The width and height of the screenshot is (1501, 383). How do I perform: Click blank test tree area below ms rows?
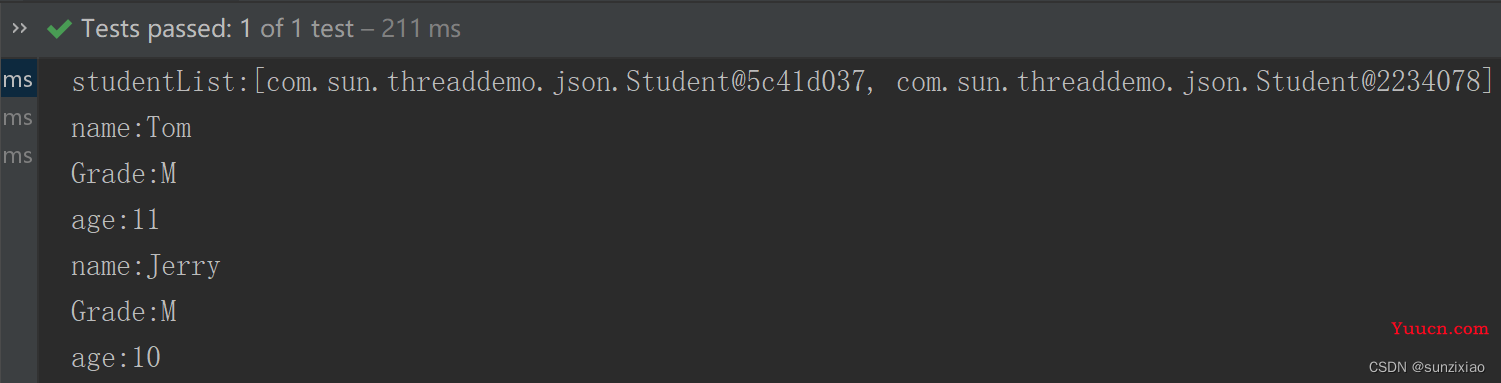click(x=18, y=280)
